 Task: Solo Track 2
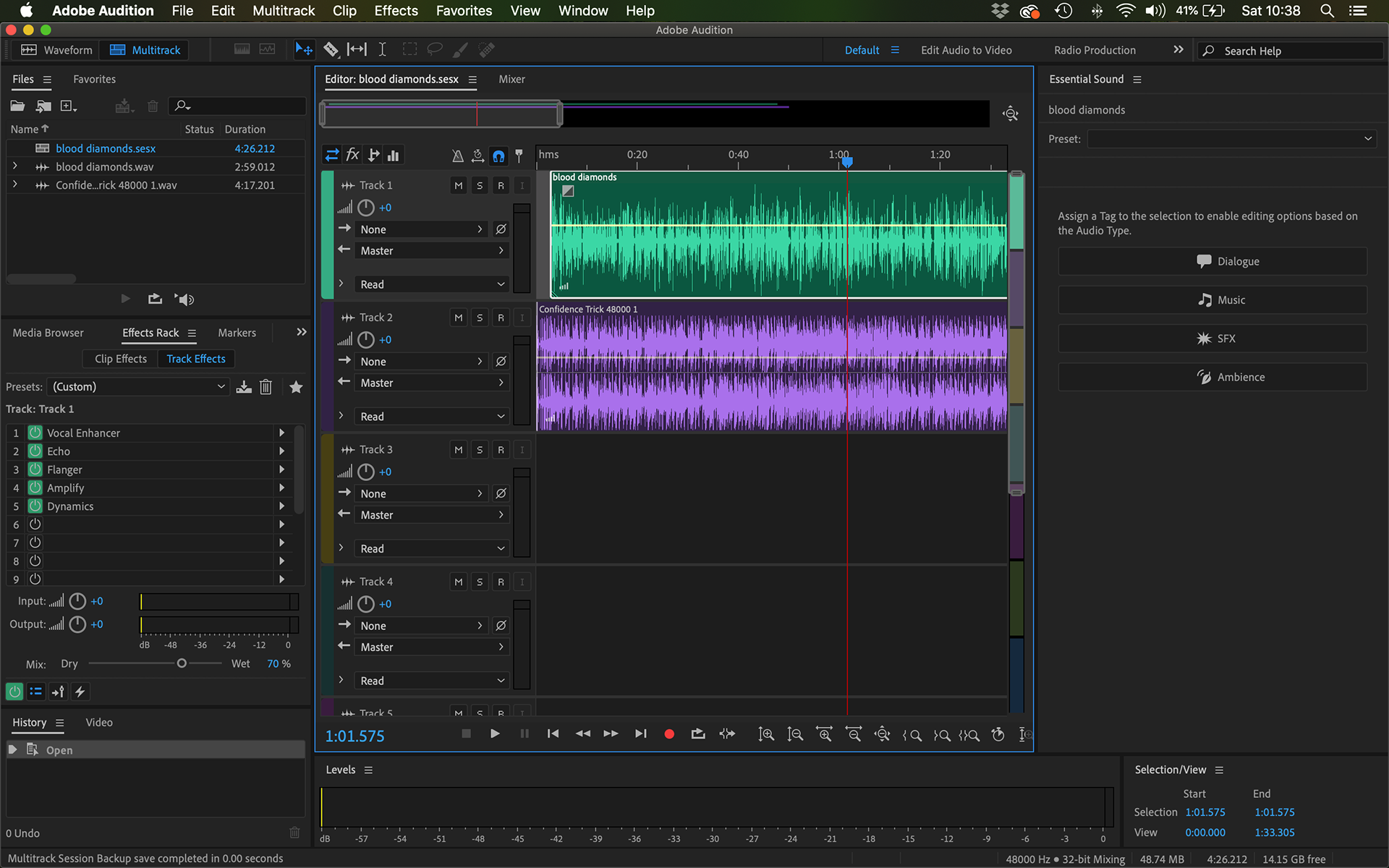(x=480, y=318)
